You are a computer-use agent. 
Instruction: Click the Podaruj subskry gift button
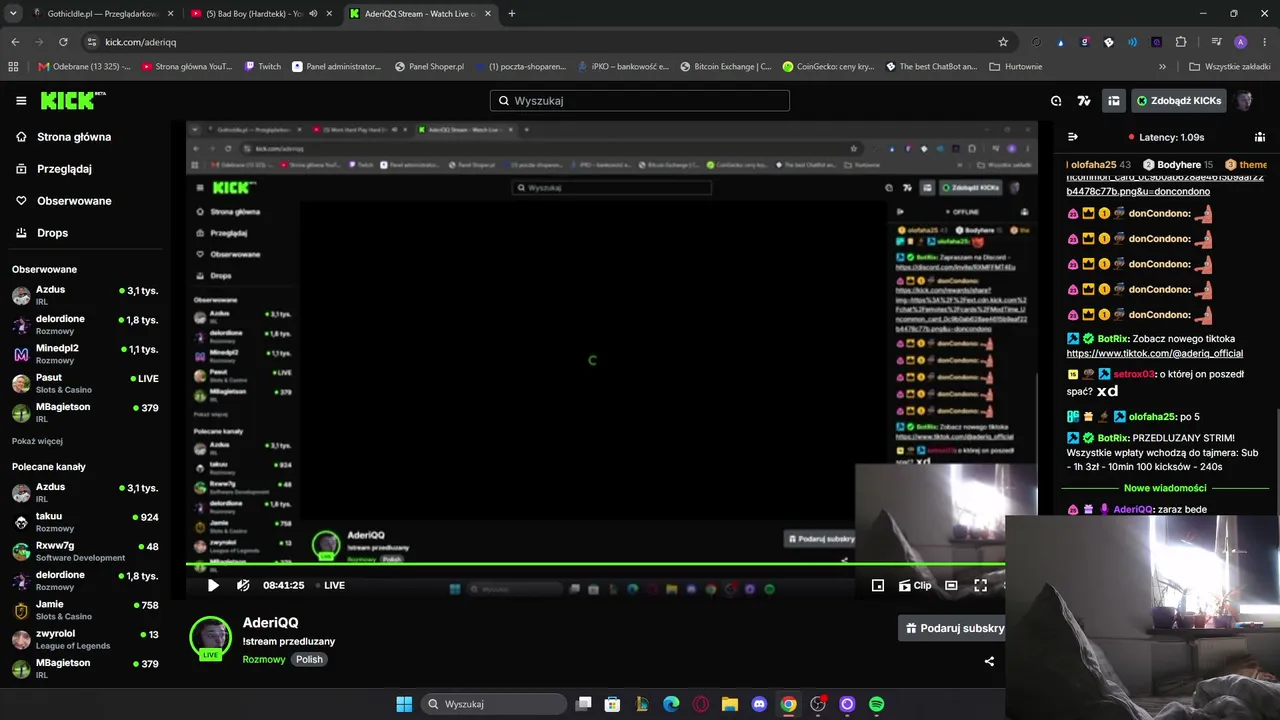pyautogui.click(x=952, y=628)
